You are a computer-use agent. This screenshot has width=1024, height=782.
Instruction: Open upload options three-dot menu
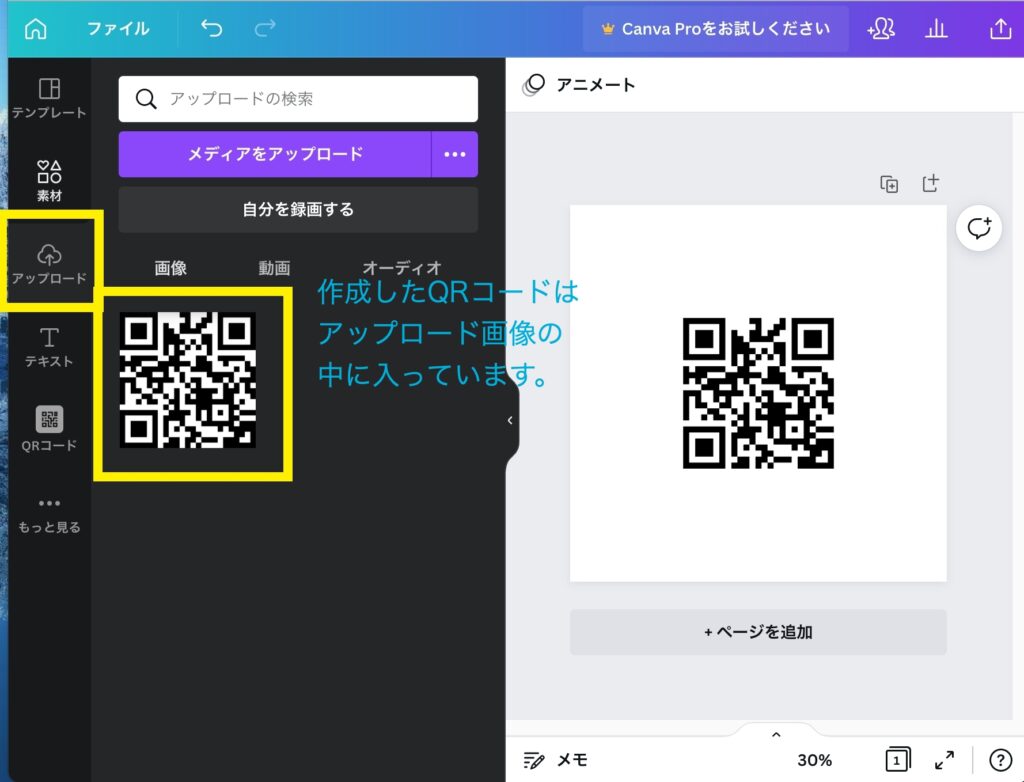click(x=455, y=154)
